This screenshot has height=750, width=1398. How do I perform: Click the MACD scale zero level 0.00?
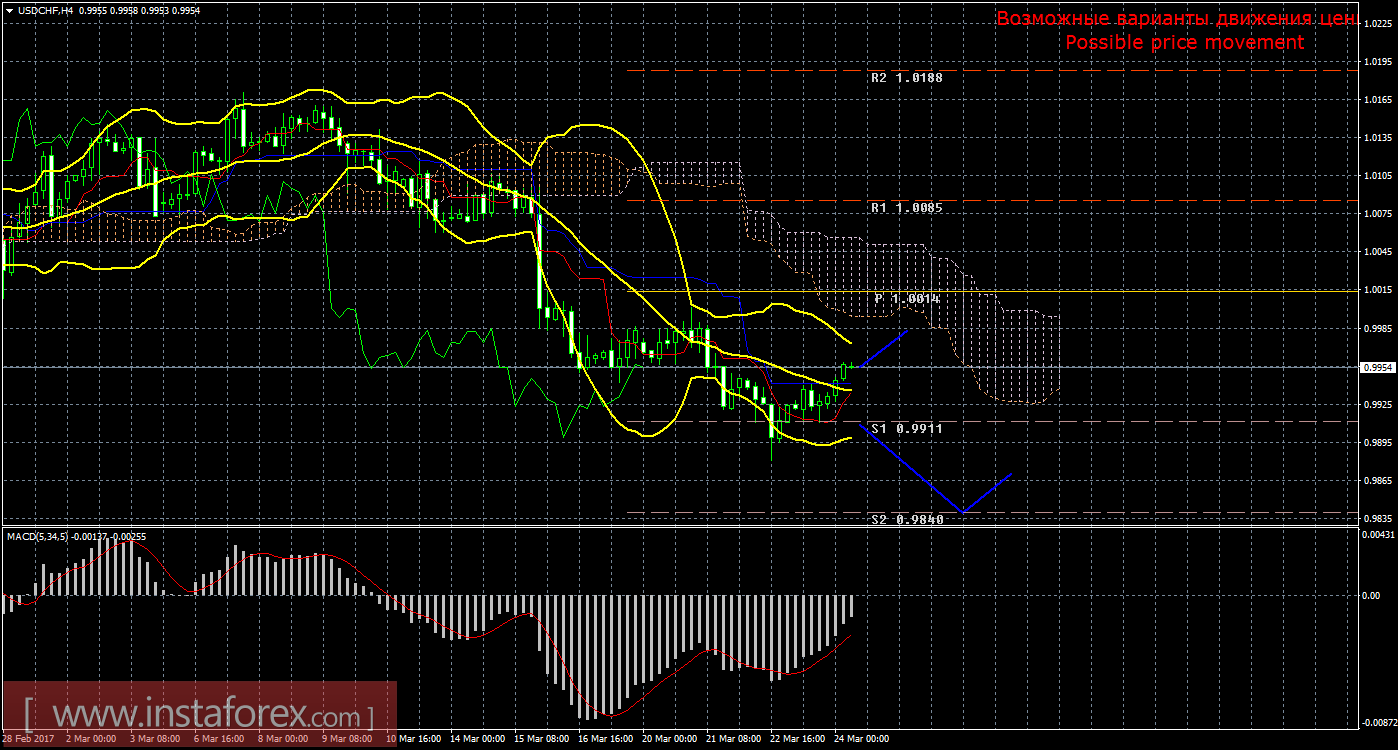(x=1369, y=595)
